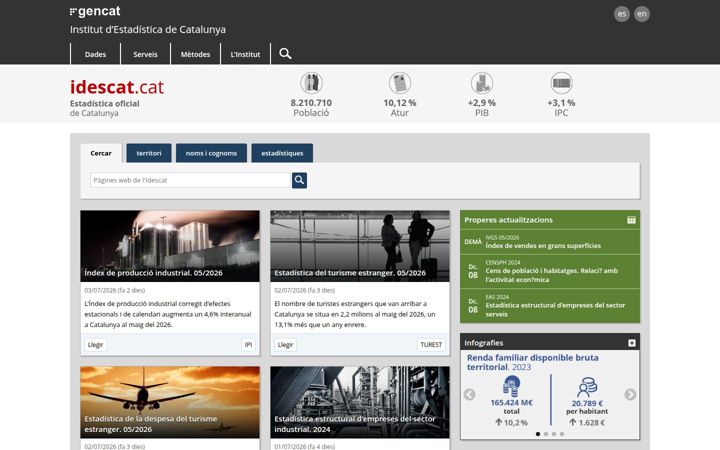This screenshot has width=720, height=450.
Task: Click the IPC barcode icon
Action: (x=561, y=83)
